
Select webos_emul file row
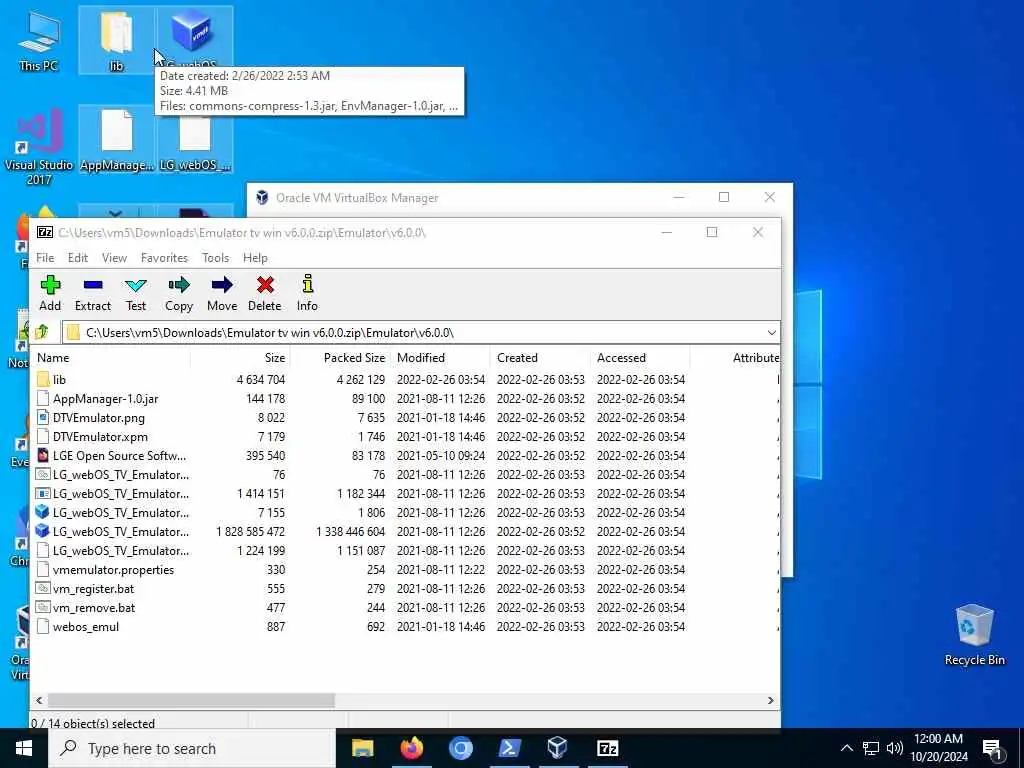pyautogui.click(x=405, y=626)
